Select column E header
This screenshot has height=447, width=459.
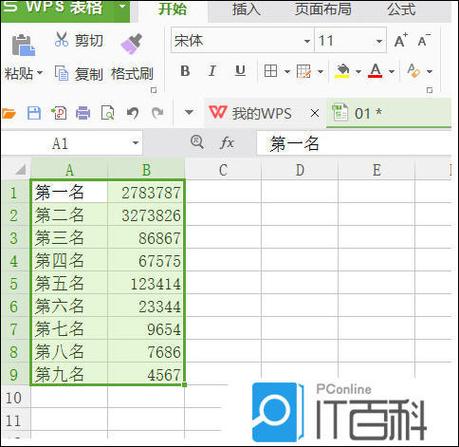[376, 170]
